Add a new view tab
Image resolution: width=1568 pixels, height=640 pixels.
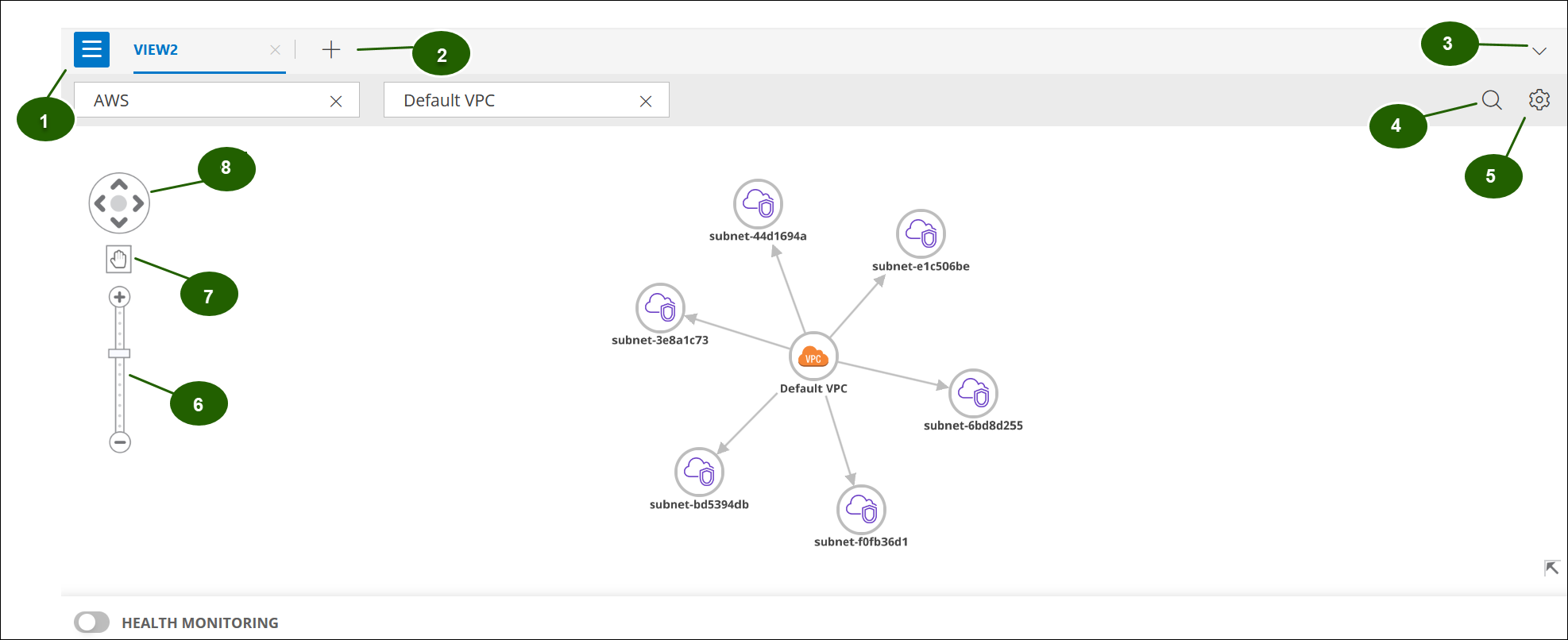(x=331, y=50)
